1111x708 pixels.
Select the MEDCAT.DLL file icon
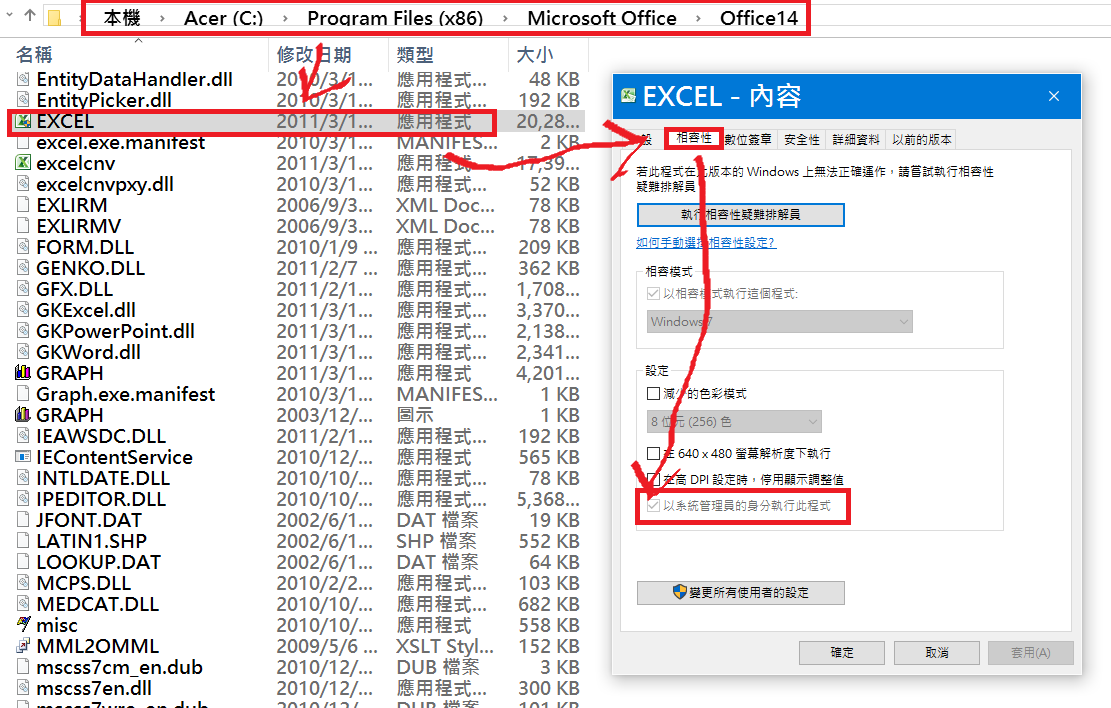(23, 605)
